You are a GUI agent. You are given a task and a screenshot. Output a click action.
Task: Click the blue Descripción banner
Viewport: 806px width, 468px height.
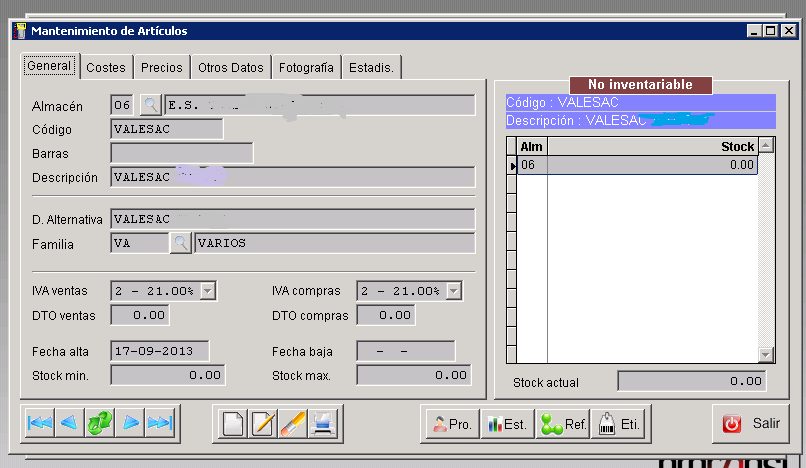tap(640, 120)
